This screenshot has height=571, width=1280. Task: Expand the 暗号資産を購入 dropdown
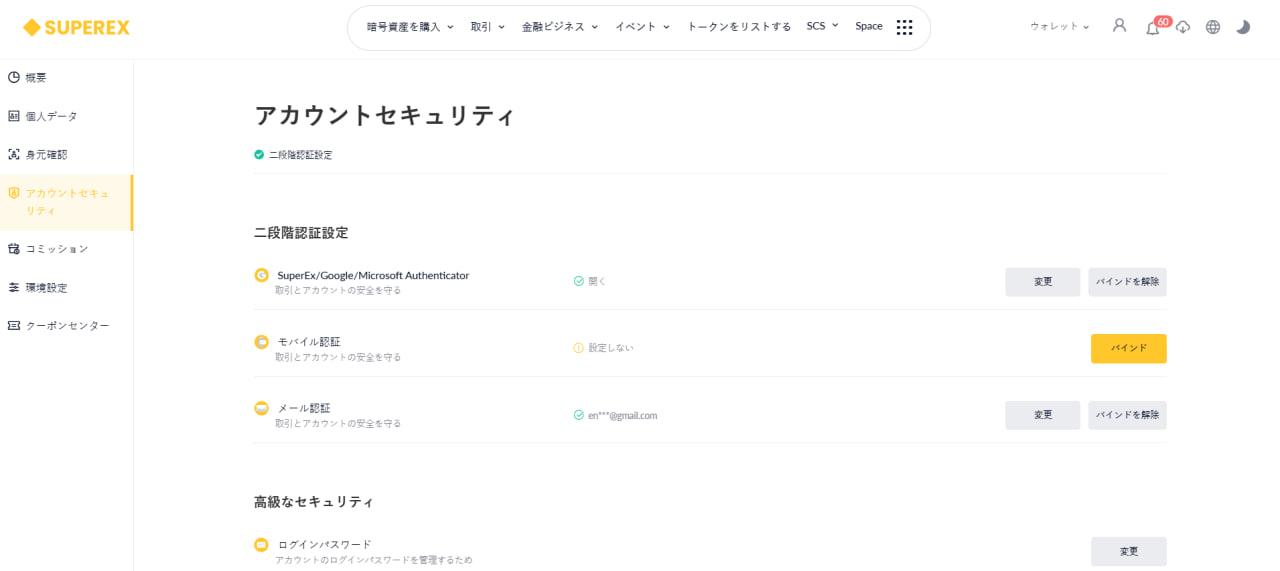point(410,27)
